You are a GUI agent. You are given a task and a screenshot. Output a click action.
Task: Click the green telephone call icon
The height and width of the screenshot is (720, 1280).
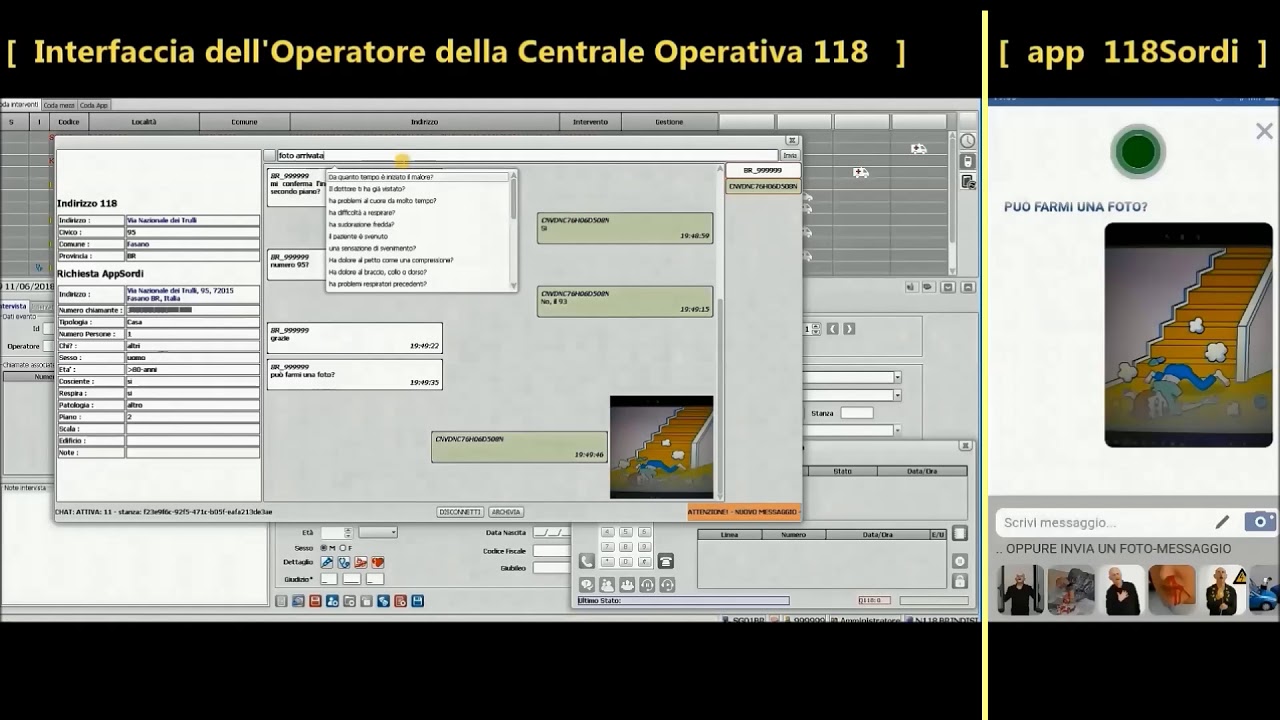[x=587, y=561]
